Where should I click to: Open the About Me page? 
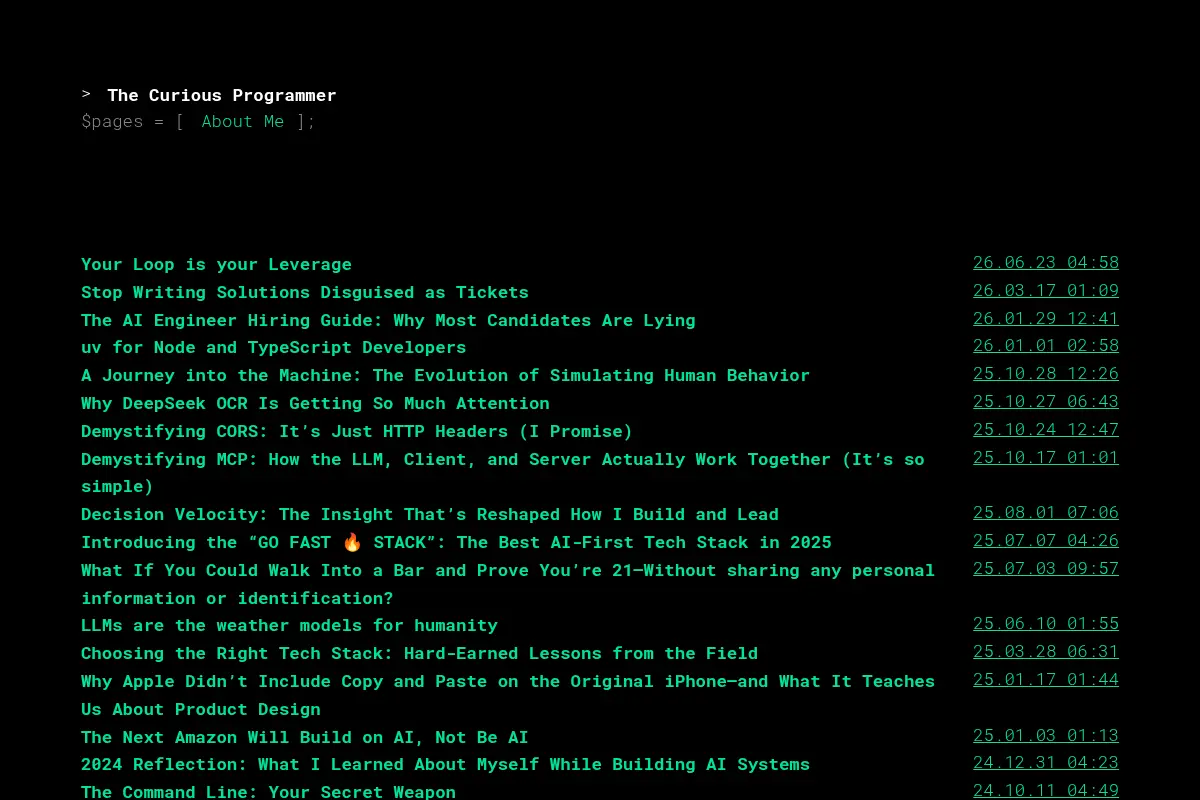[242, 121]
